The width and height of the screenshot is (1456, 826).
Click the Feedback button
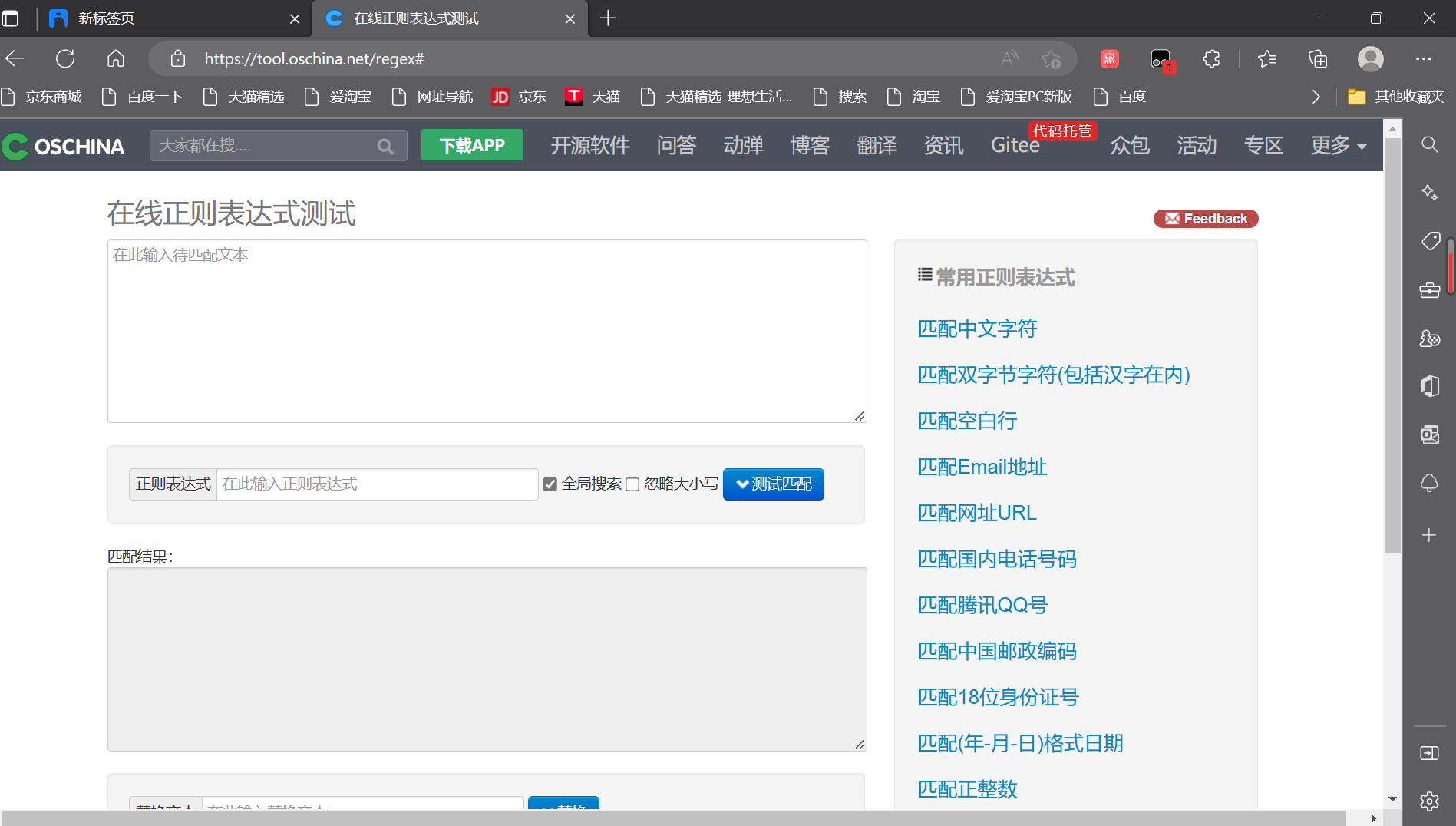tap(1206, 219)
